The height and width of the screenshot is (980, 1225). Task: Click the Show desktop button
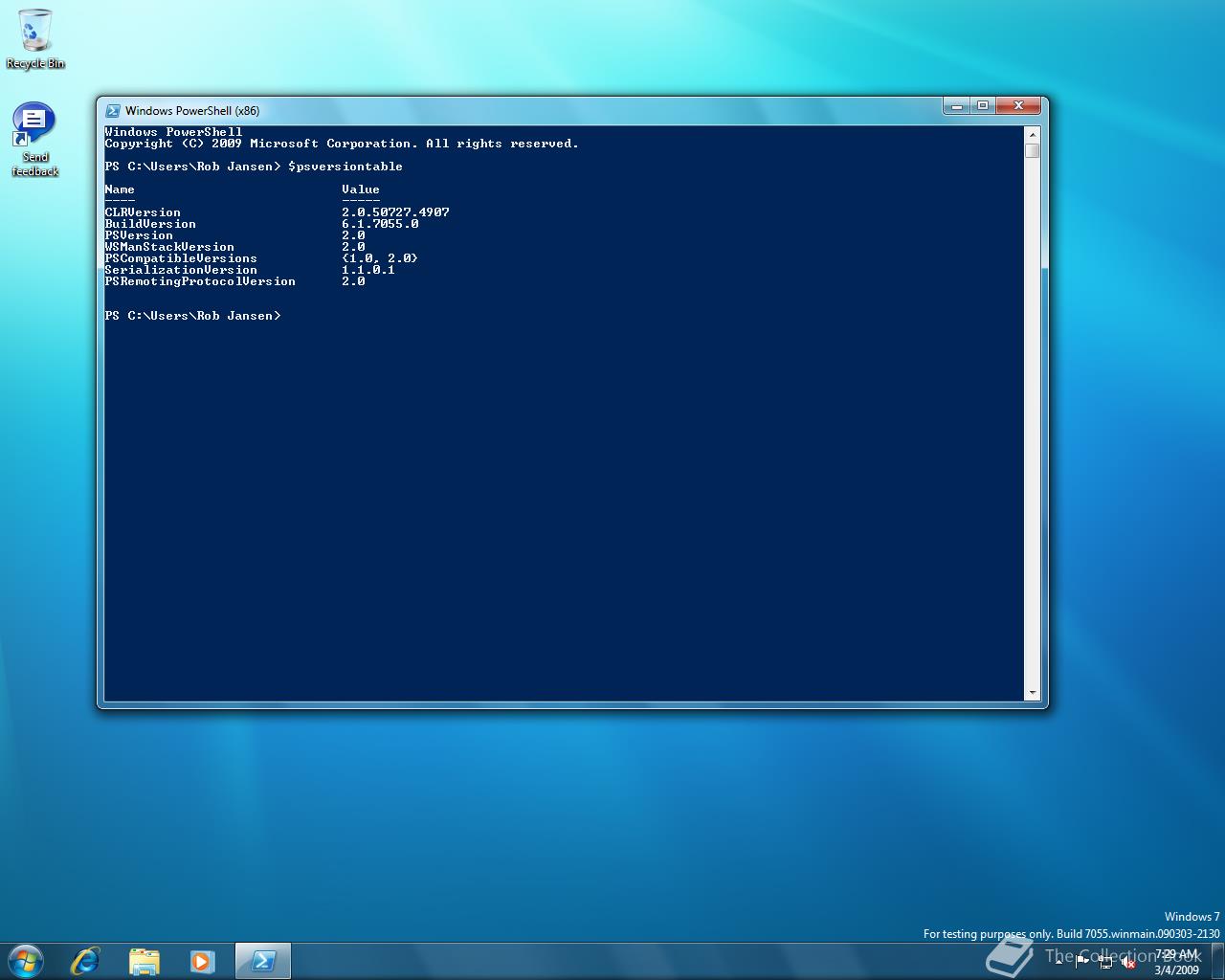coord(1218,962)
